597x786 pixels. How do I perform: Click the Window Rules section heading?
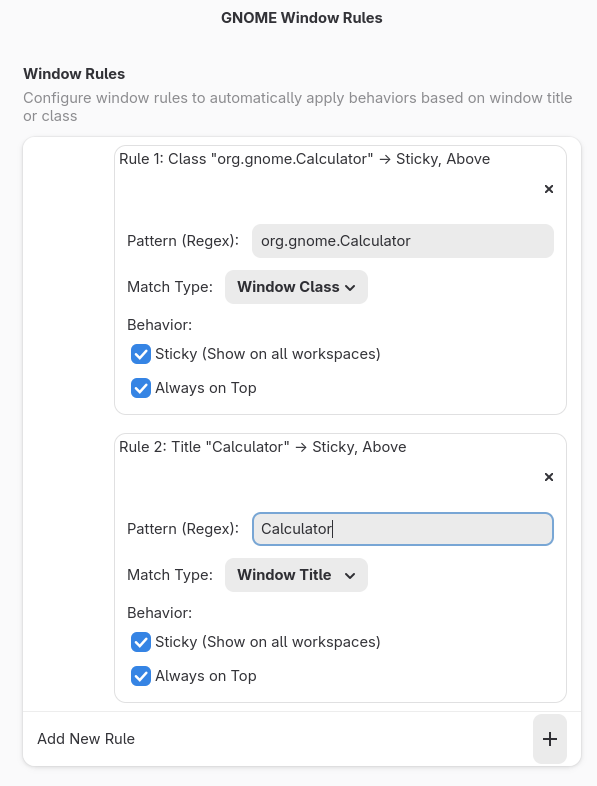[x=74, y=74]
